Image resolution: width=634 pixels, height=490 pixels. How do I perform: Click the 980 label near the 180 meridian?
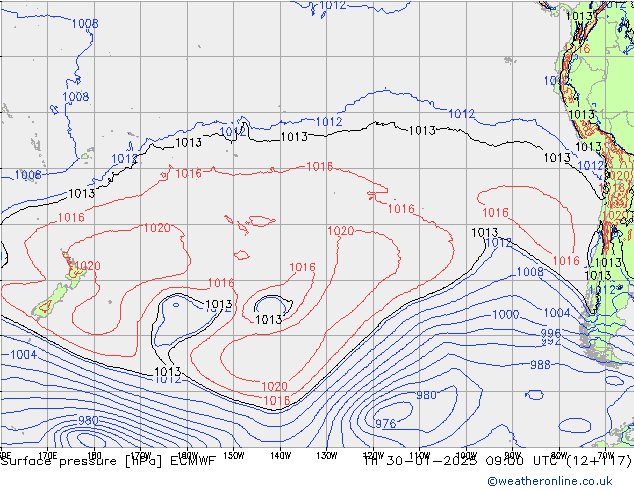(88, 420)
